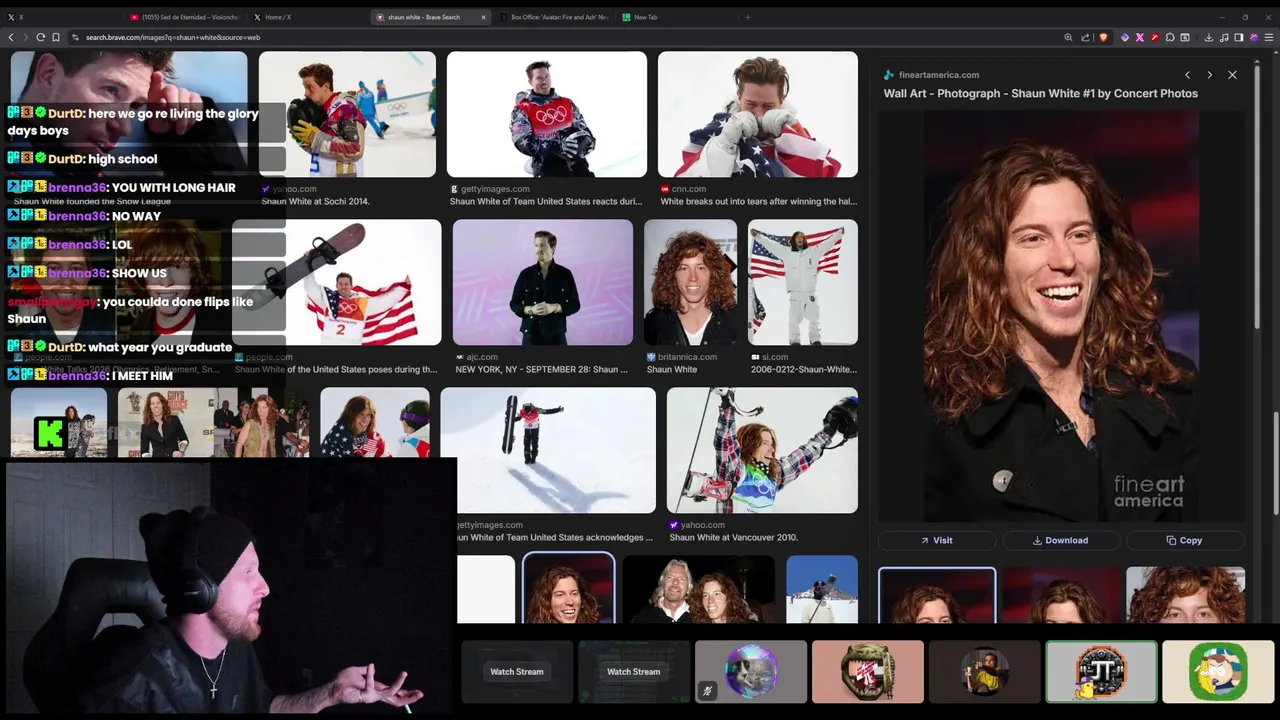Screen dimensions: 1280x720
Task: Click the holographic skull avatar tile
Action: (x=751, y=671)
